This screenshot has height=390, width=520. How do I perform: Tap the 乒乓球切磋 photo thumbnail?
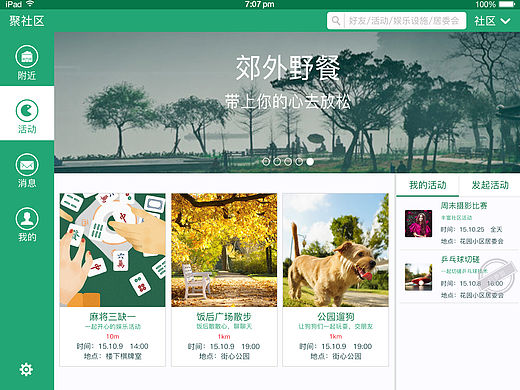(418, 277)
